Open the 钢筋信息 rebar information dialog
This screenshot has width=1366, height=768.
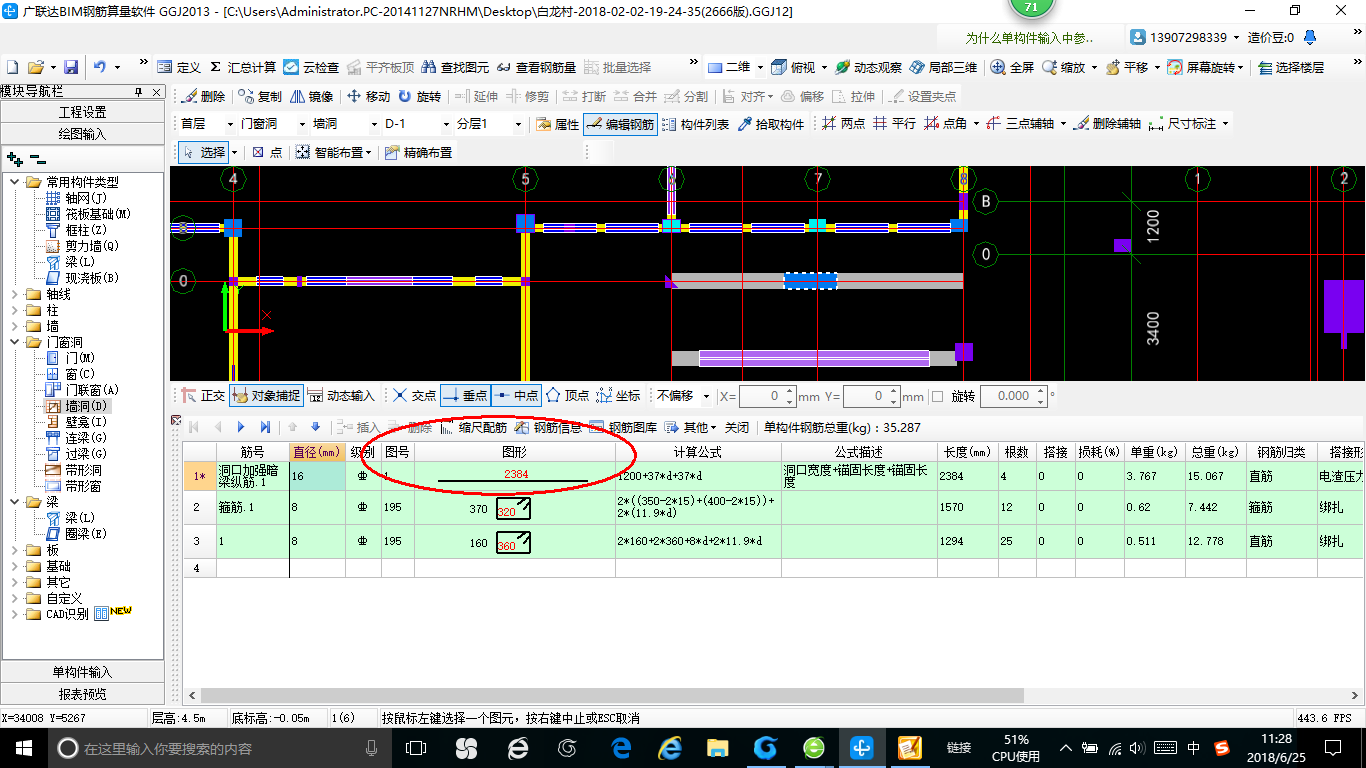tap(548, 427)
